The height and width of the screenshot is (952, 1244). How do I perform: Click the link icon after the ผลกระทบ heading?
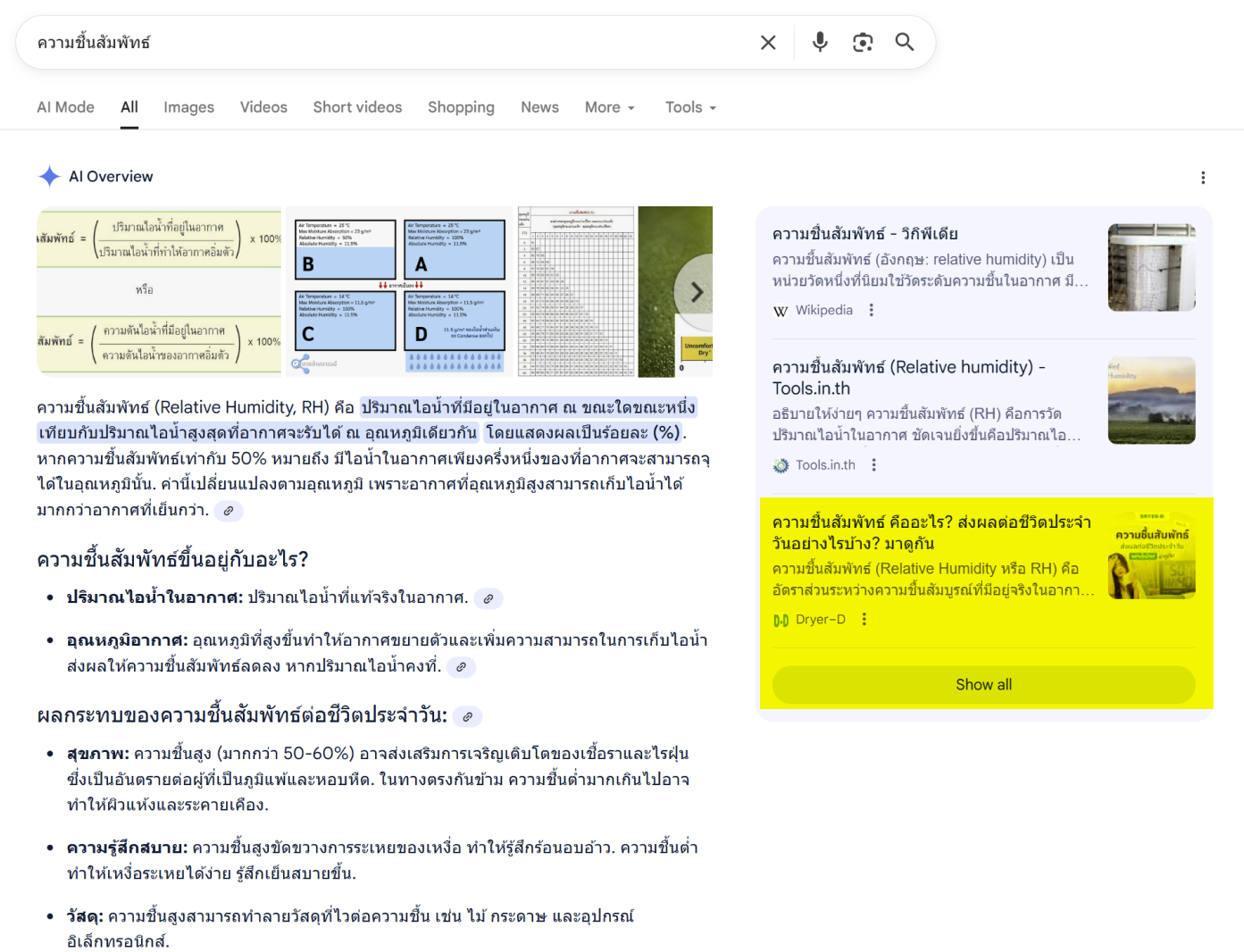pos(467,716)
